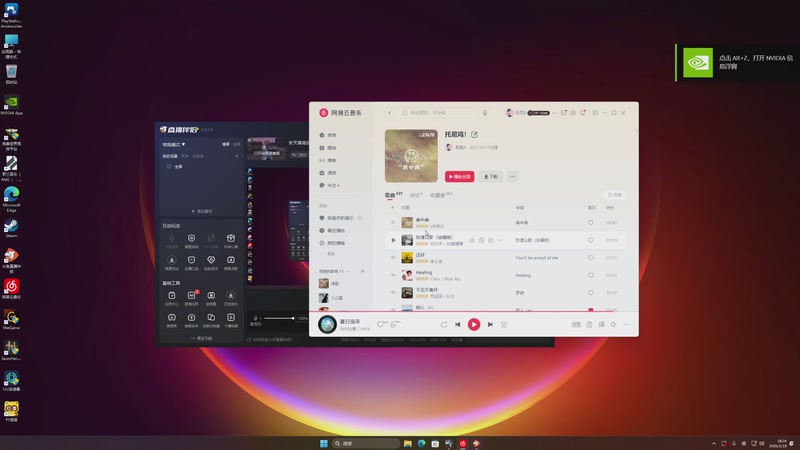The height and width of the screenshot is (450, 800).
Task: Open the three-dots menu beside the 下载 button
Action: tap(512, 177)
